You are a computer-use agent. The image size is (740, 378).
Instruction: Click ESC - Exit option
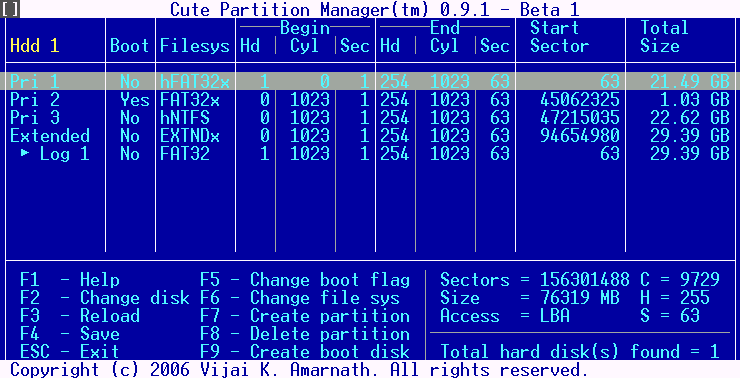pos(69,352)
